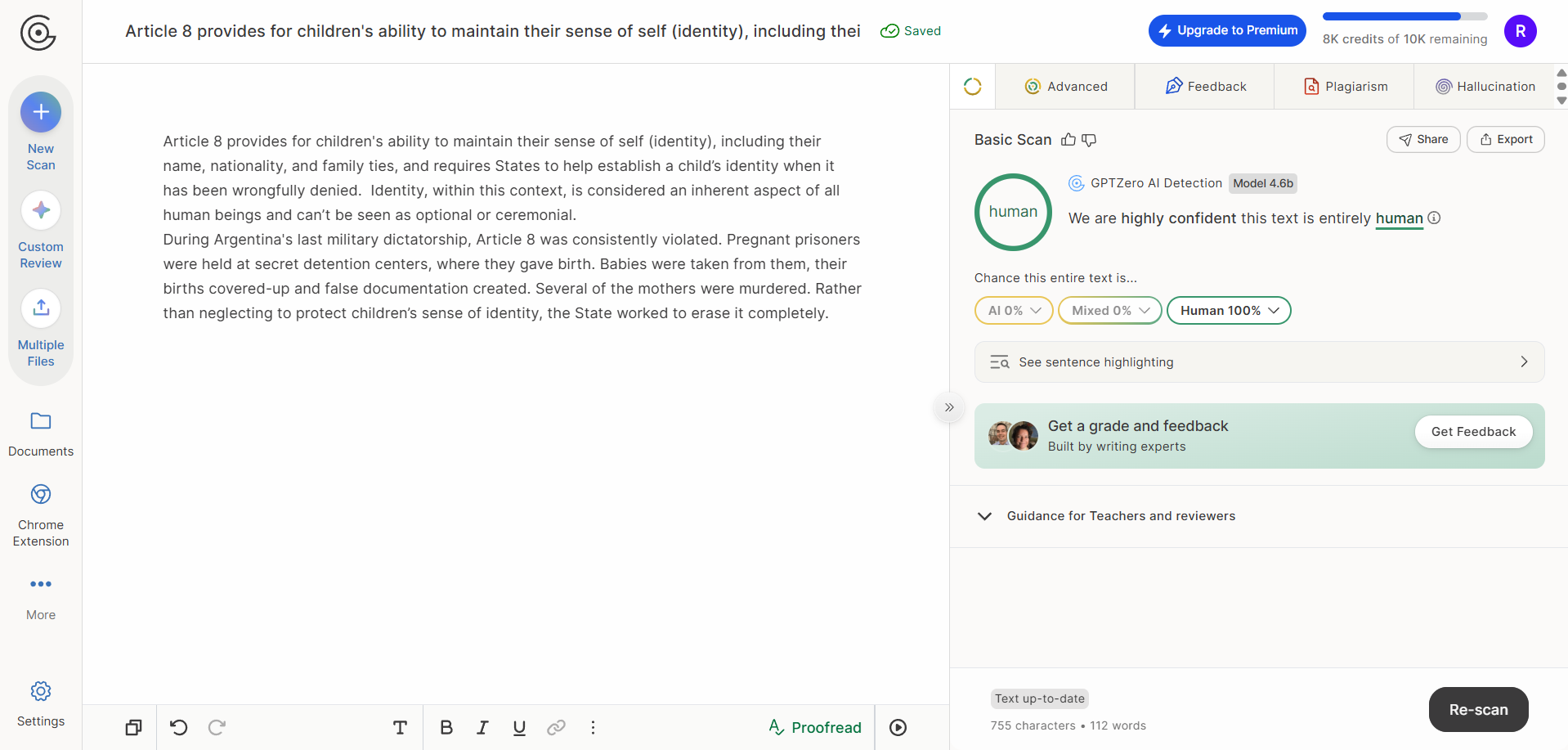Toggle underline formatting
Screen dimensions: 1568x750
click(x=519, y=727)
